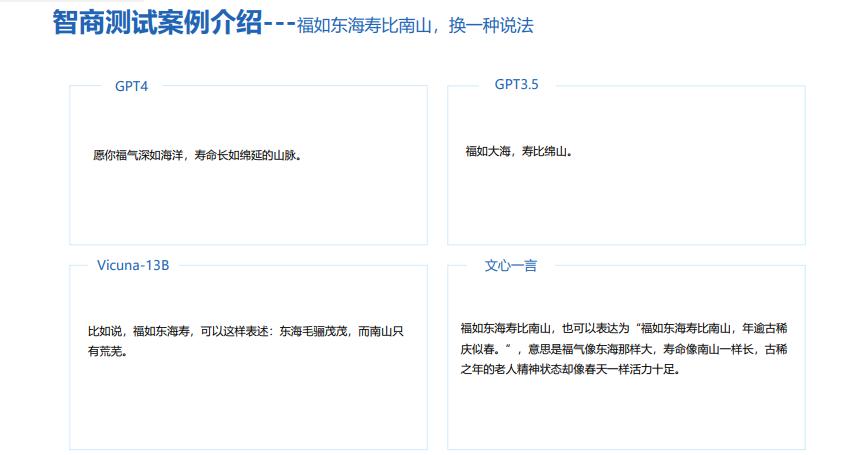Click 文心一言 first line 也可以表达为
Image resolution: width=846 pixels, height=455 pixels.
click(596, 328)
